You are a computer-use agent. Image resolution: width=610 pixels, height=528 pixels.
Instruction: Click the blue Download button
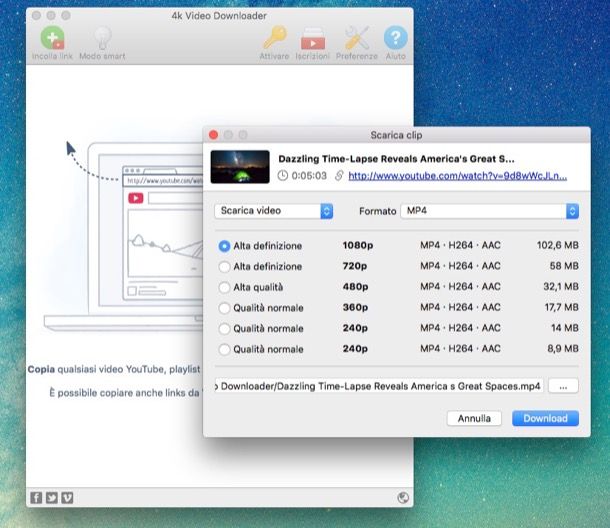click(545, 418)
